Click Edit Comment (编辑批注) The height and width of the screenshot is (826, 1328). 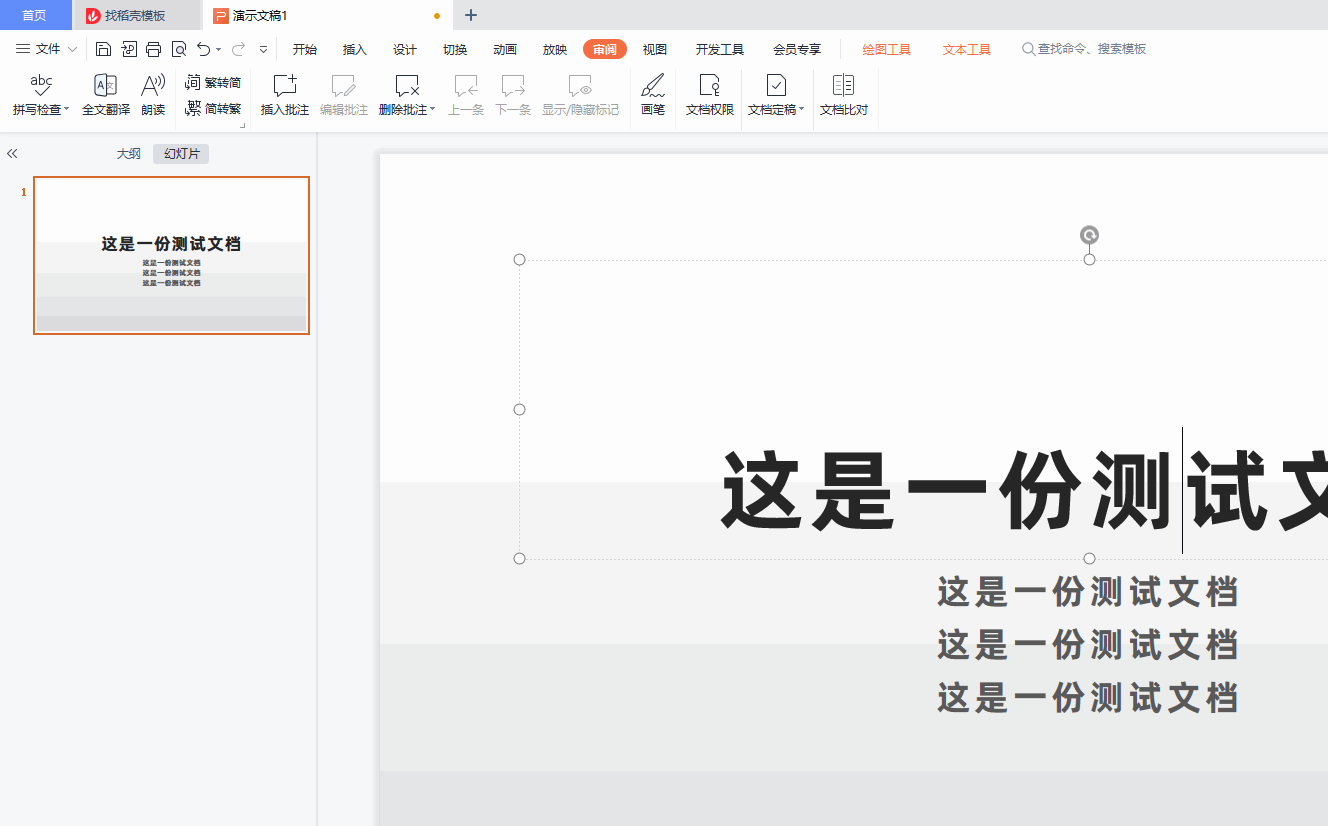point(344,96)
